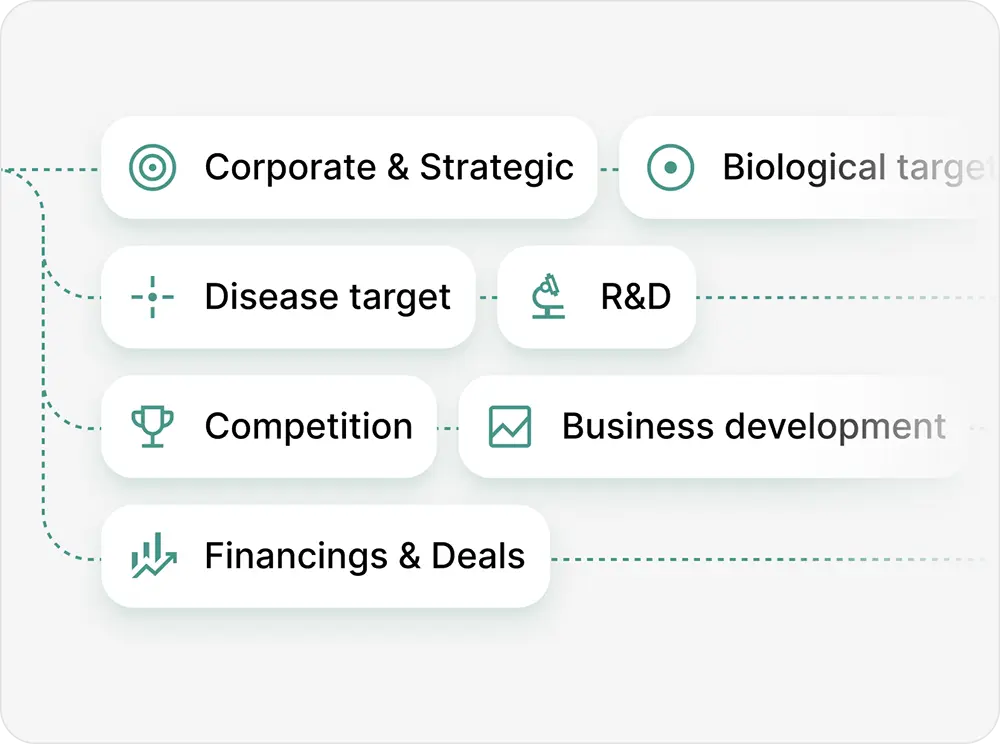Click the bullseye icon beside Corporate & Strategic
Image resolution: width=1000 pixels, height=744 pixels.
click(153, 168)
